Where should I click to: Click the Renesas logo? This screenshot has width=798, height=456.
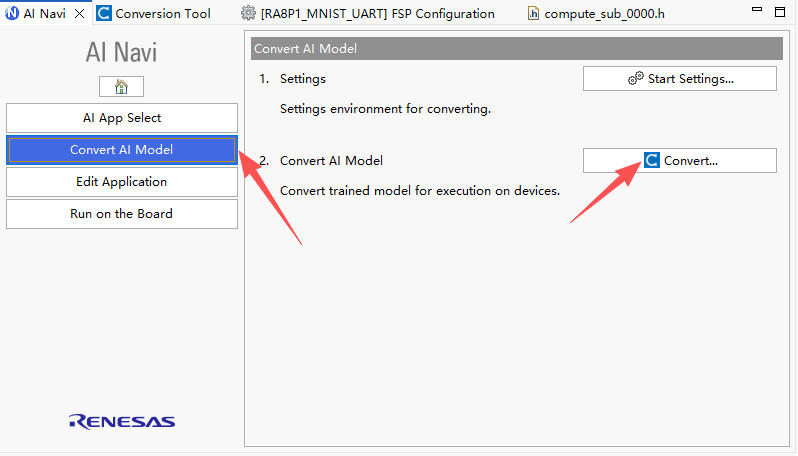pos(122,421)
